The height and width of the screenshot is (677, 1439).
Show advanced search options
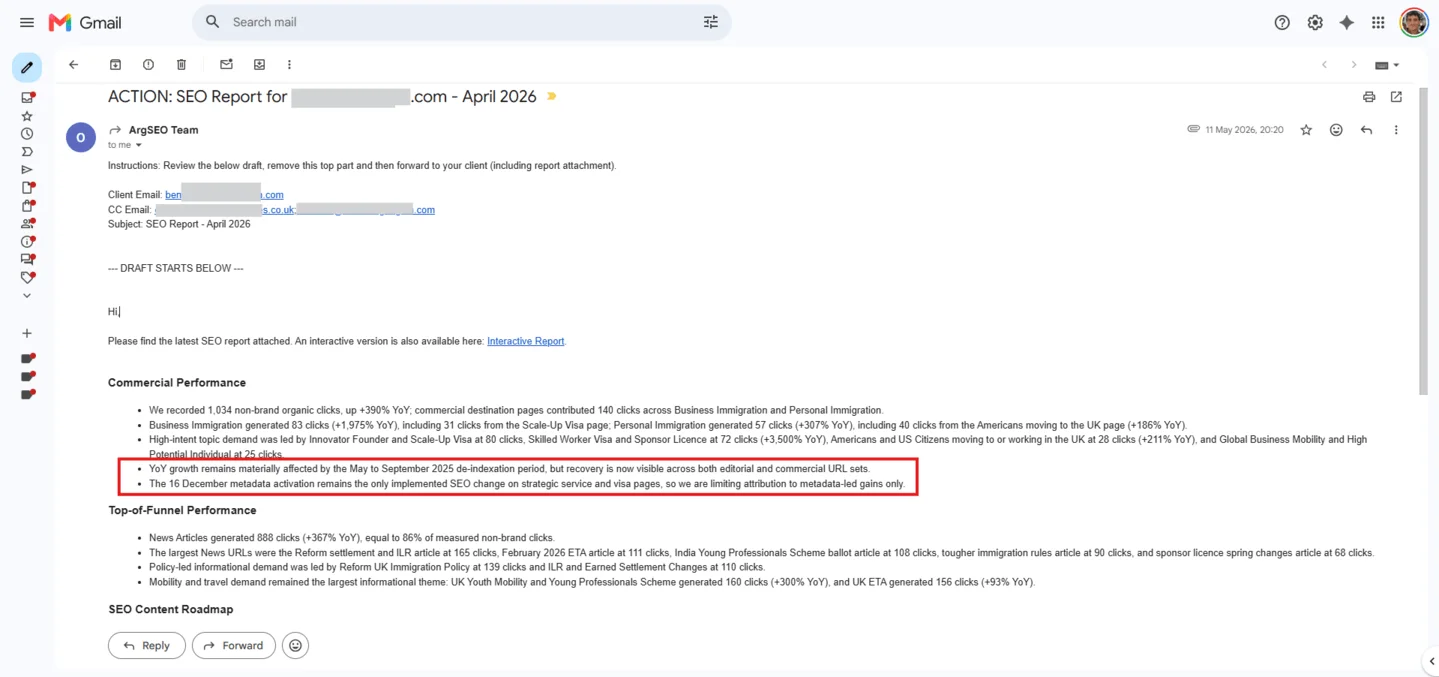point(711,22)
